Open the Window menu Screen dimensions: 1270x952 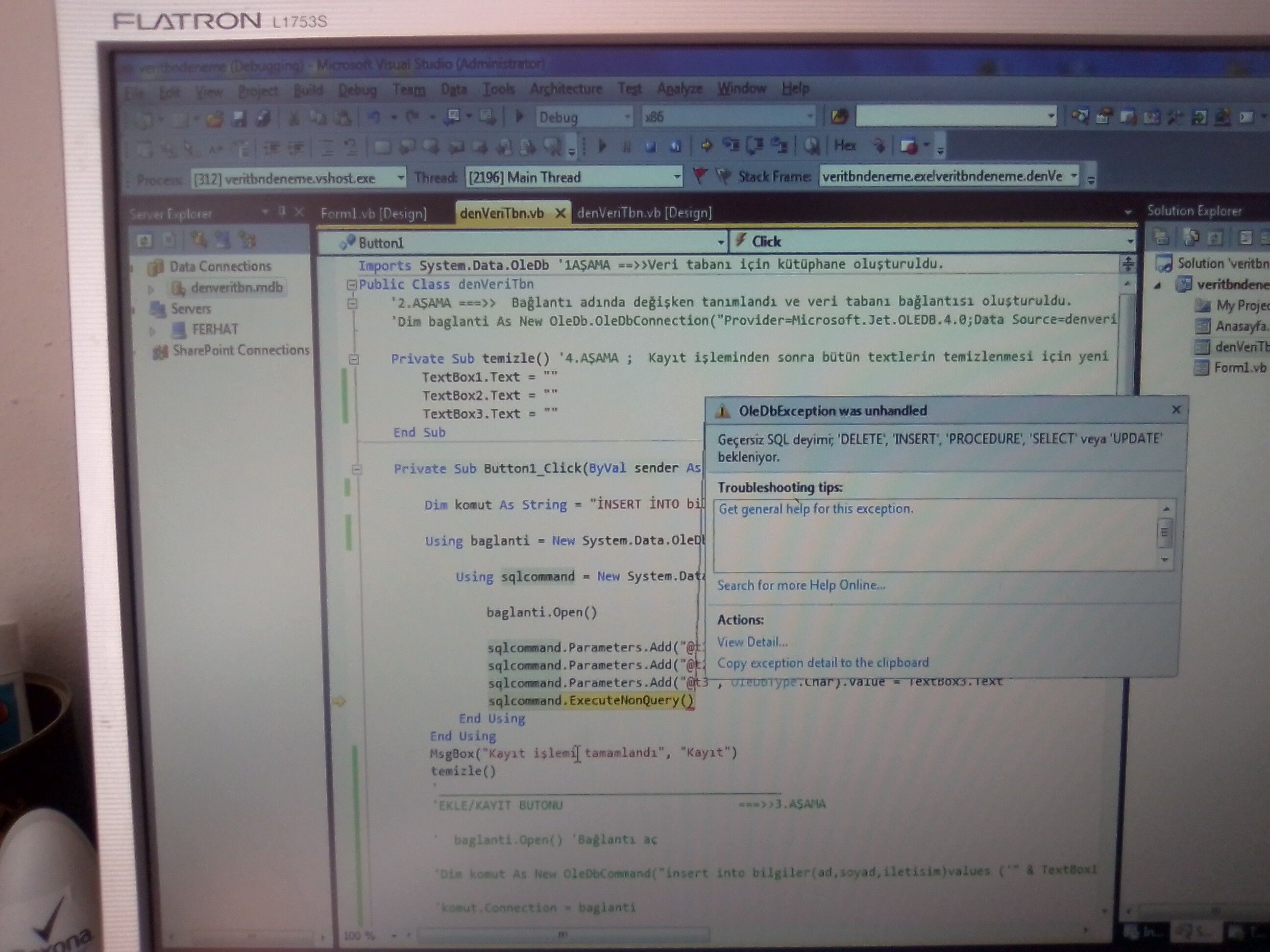coord(741,88)
